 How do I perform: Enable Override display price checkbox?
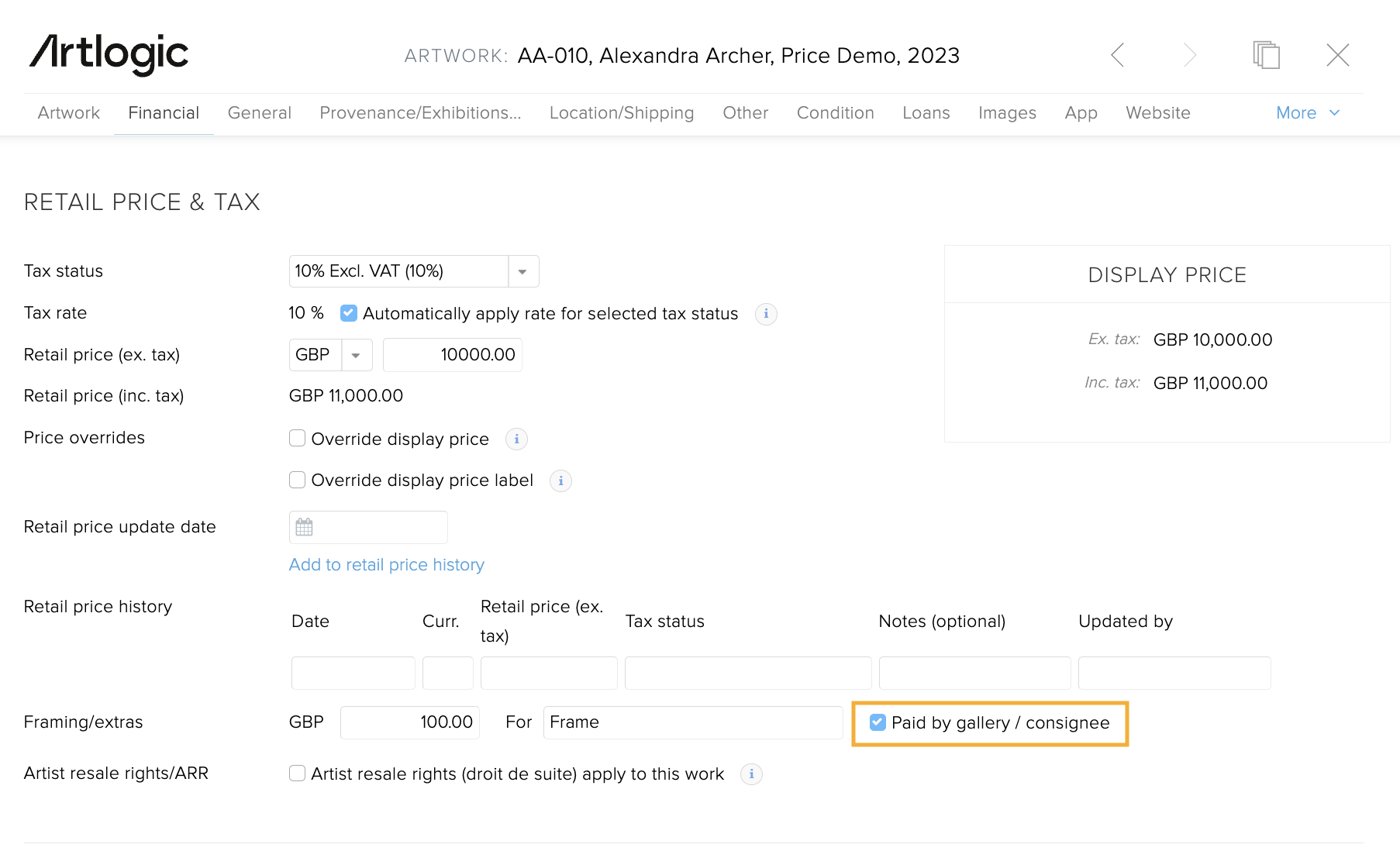click(297, 439)
